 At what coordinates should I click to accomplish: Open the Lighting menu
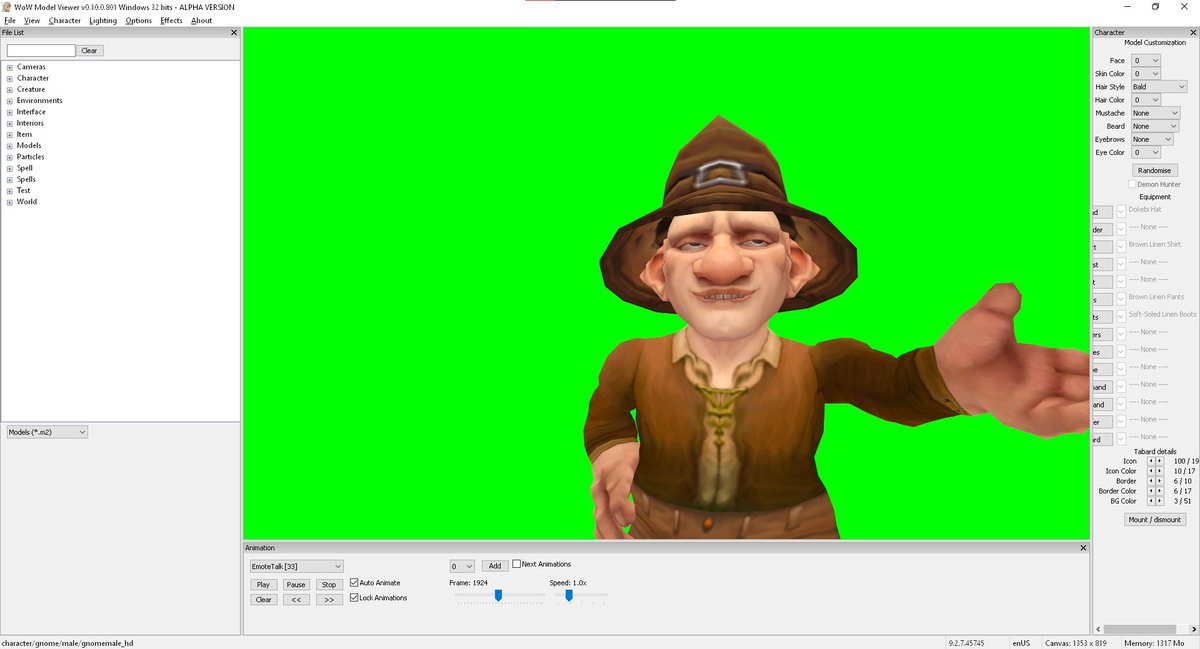pyautogui.click(x=103, y=20)
